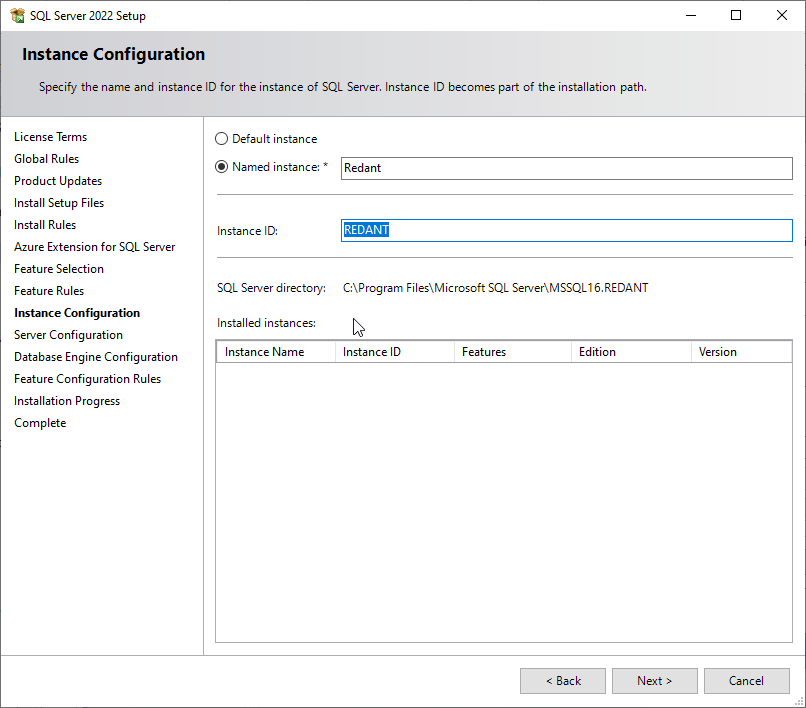Viewport: 806px width, 708px height.
Task: Cancel the SQL Server setup
Action: (x=746, y=681)
